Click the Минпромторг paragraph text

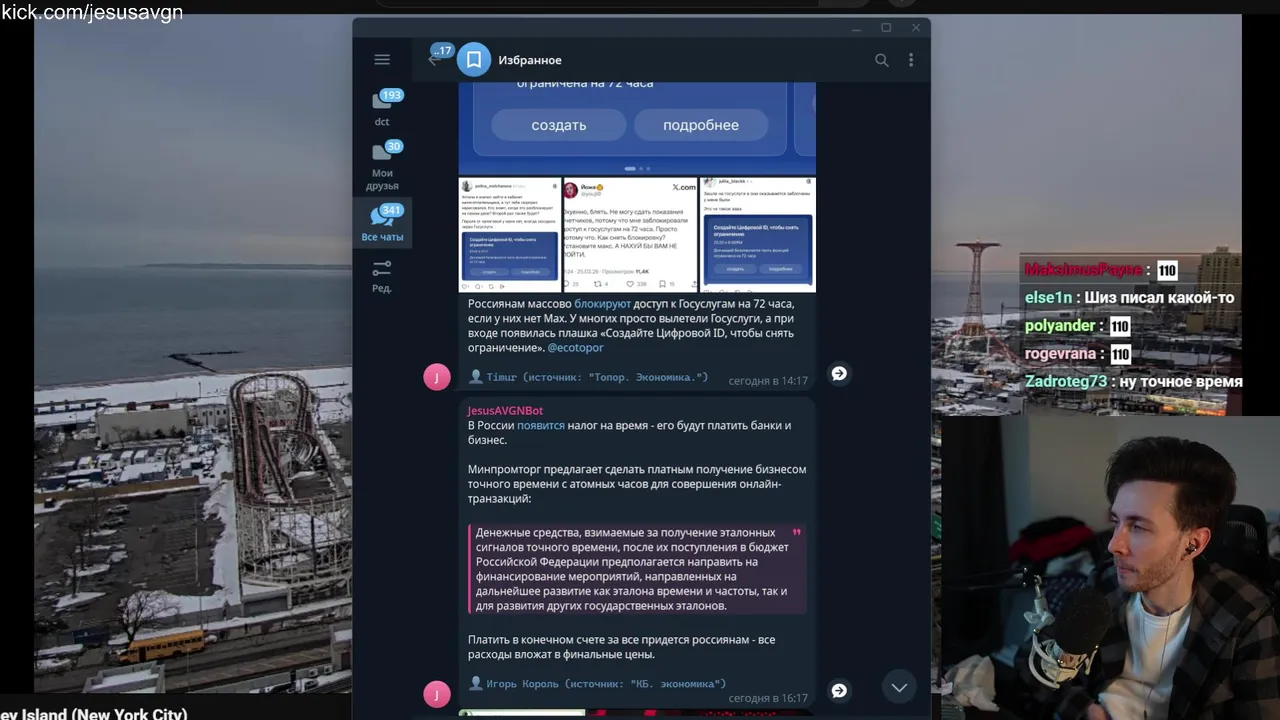tap(637, 484)
